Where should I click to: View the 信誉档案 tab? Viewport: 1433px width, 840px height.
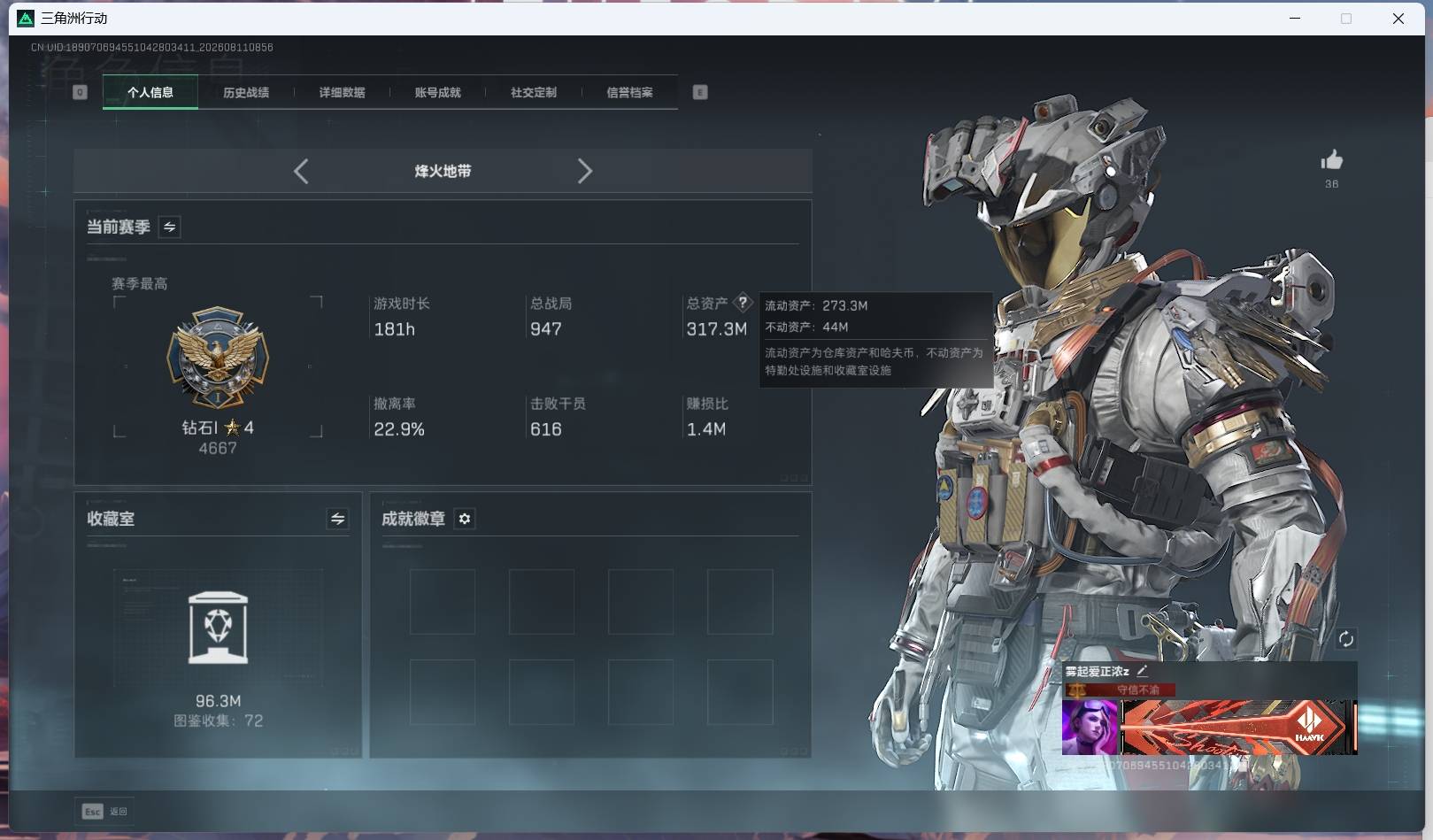click(629, 92)
